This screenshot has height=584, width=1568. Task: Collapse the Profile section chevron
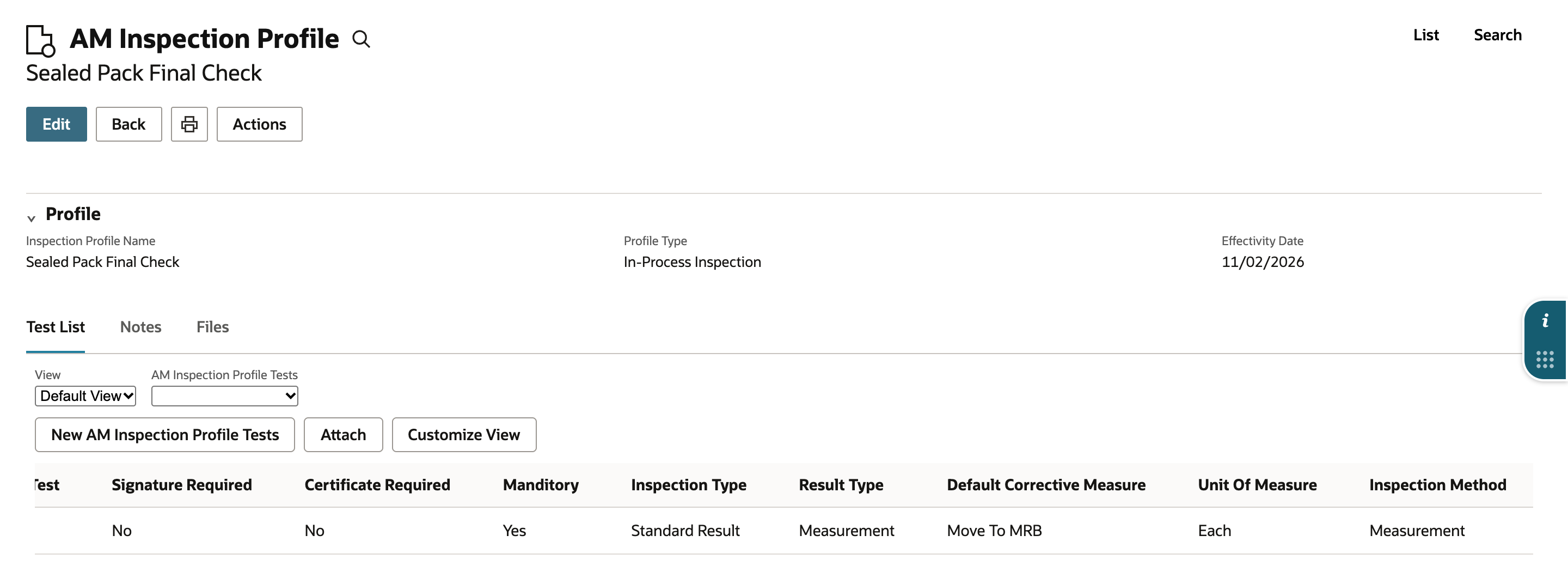tap(31, 218)
